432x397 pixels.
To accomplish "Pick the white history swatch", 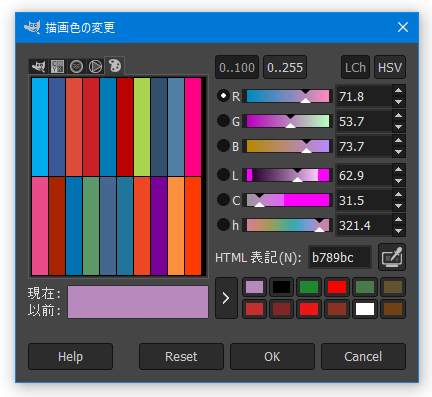I will click(365, 309).
